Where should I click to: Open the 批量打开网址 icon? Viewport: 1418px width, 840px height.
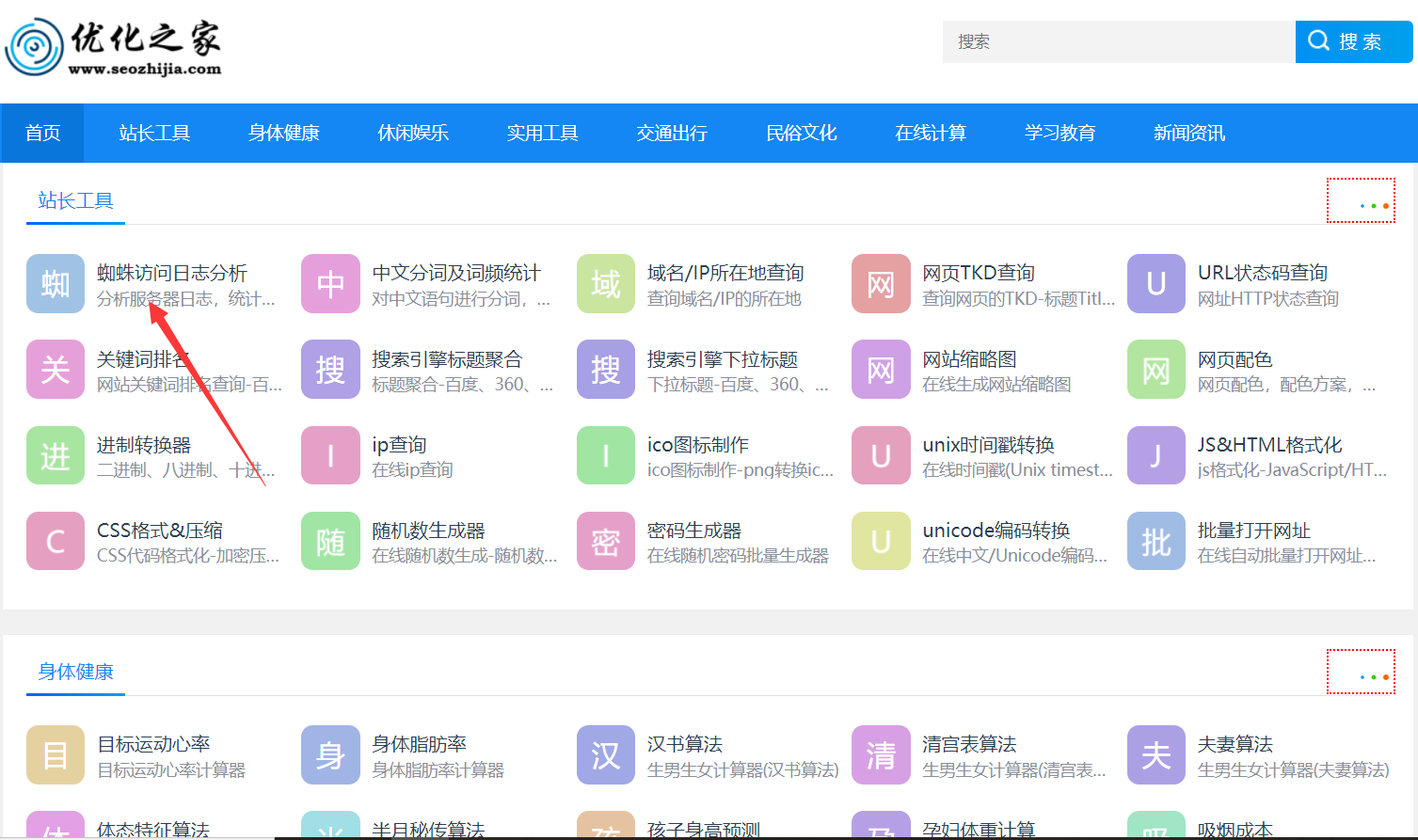coord(1156,541)
